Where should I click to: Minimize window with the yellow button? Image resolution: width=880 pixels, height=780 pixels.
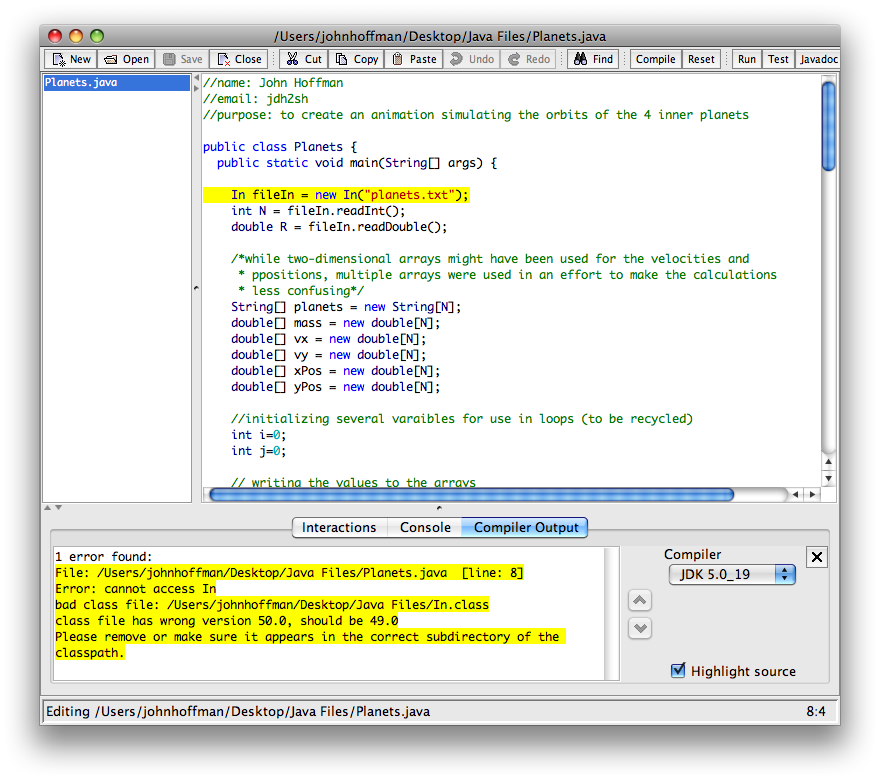pyautogui.click(x=76, y=36)
